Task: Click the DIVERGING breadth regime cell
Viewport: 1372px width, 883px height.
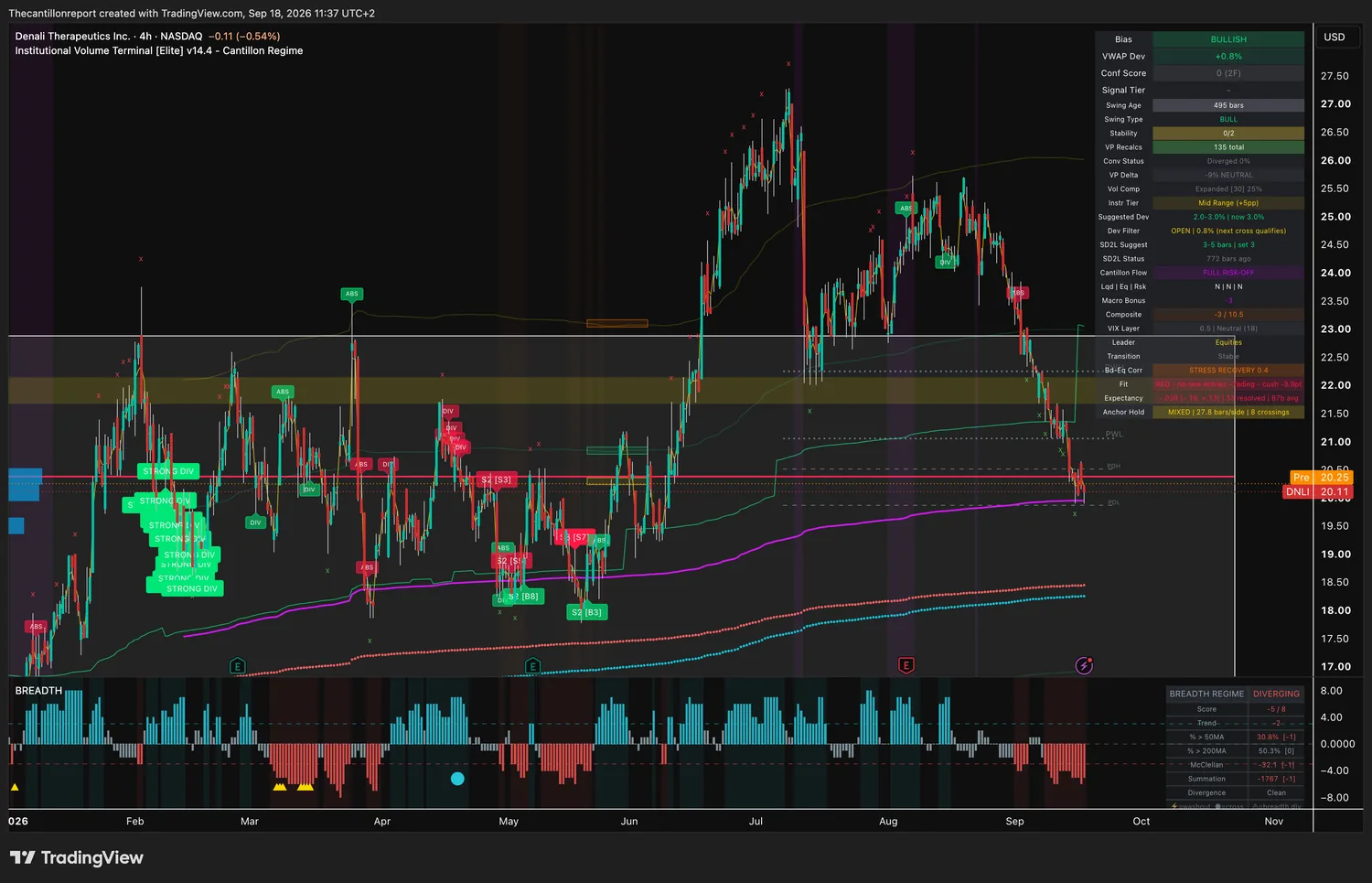Action: pyautogui.click(x=1276, y=694)
